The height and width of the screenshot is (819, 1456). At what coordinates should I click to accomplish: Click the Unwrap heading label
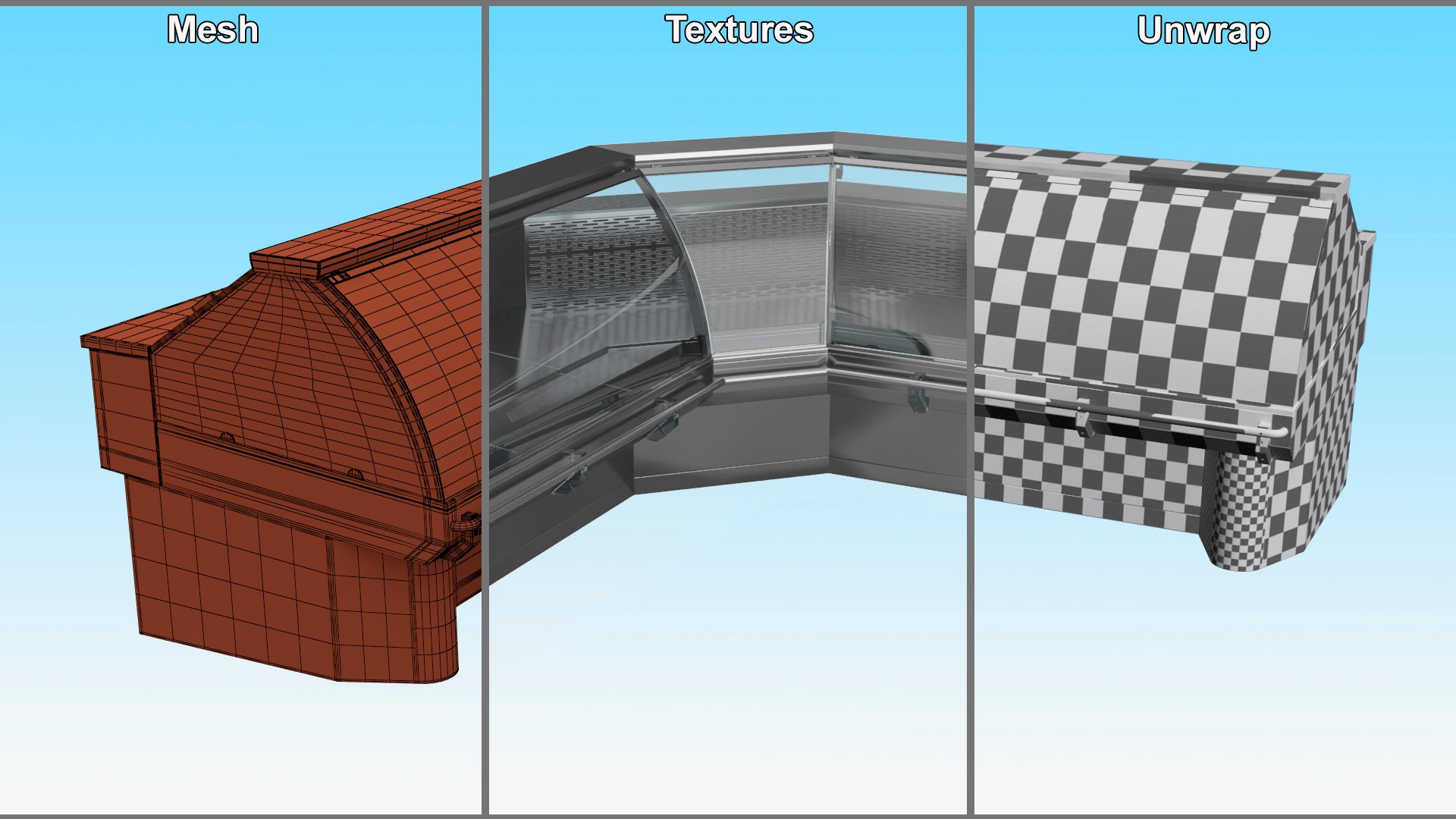1203,31
